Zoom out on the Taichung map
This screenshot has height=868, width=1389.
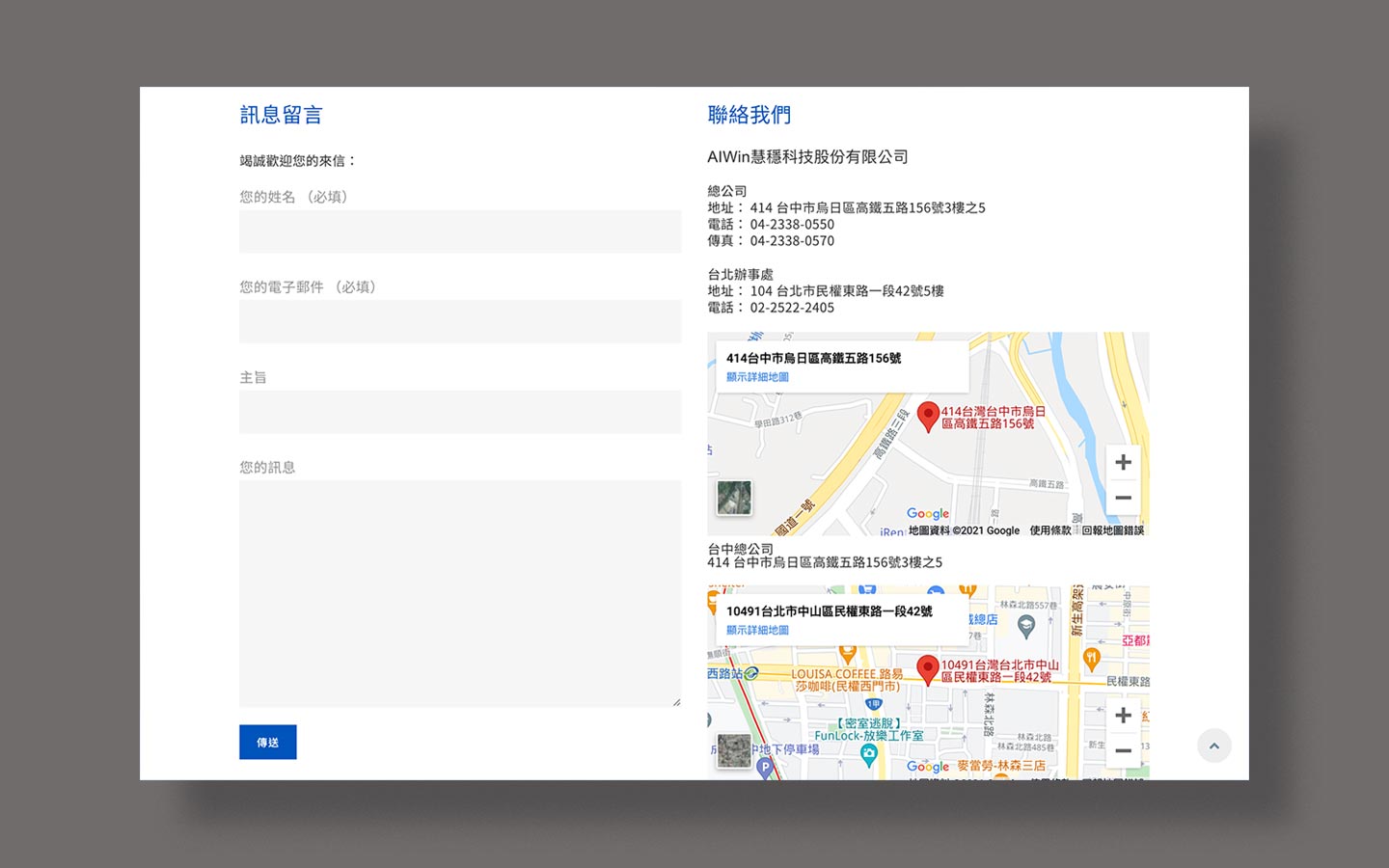click(x=1123, y=498)
